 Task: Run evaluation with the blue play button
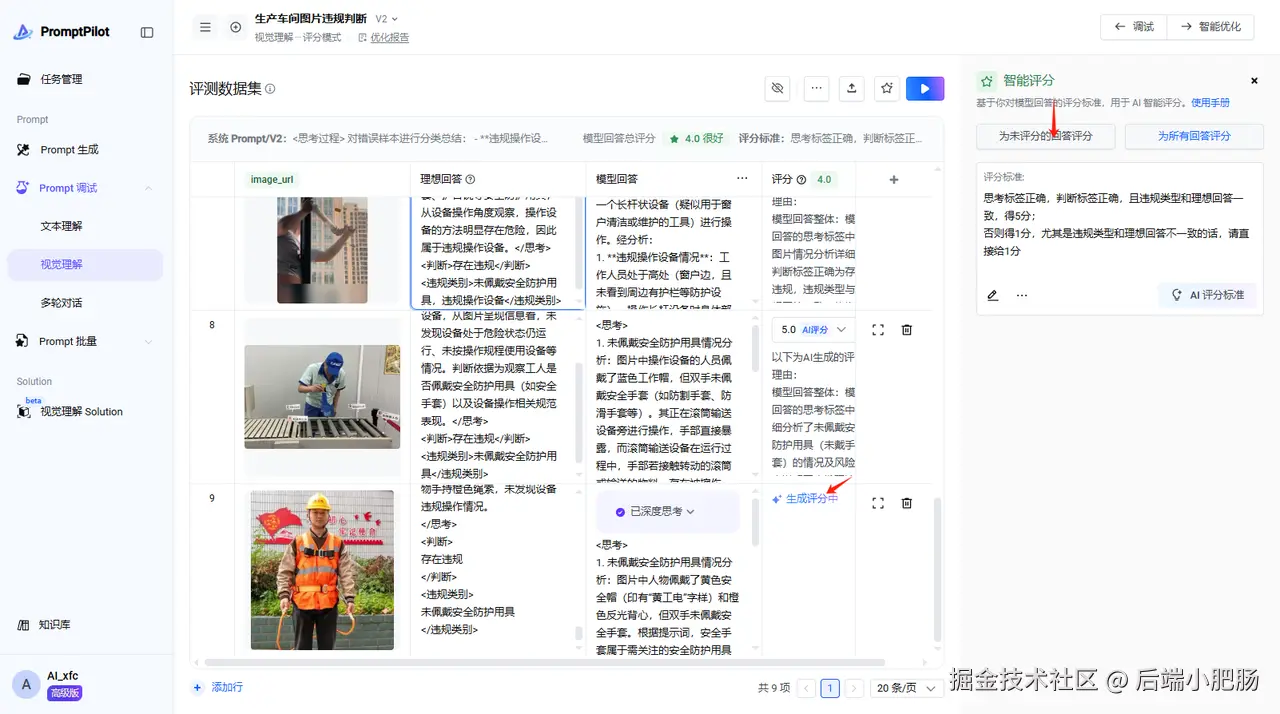(x=925, y=88)
